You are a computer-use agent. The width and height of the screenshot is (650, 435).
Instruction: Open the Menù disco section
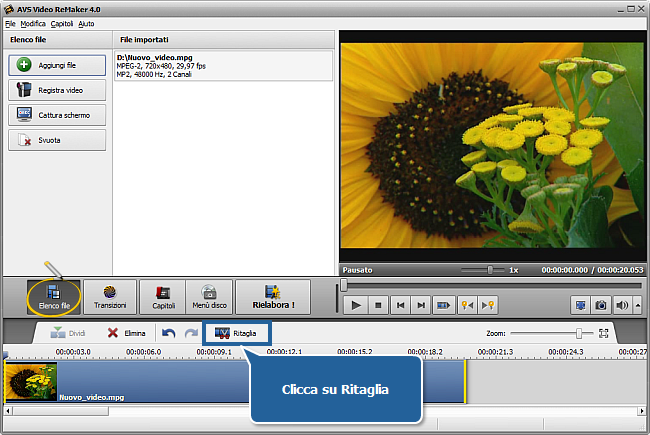(x=208, y=298)
